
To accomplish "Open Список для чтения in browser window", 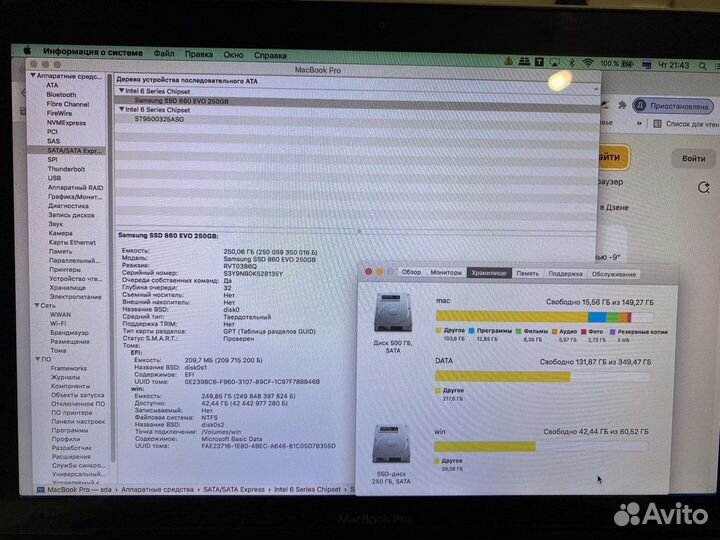I will point(686,124).
